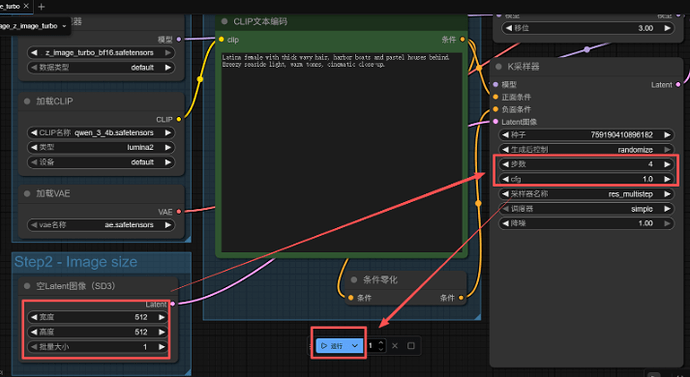
Task: Increase 批量大小 with the right arrow
Action: click(161, 347)
